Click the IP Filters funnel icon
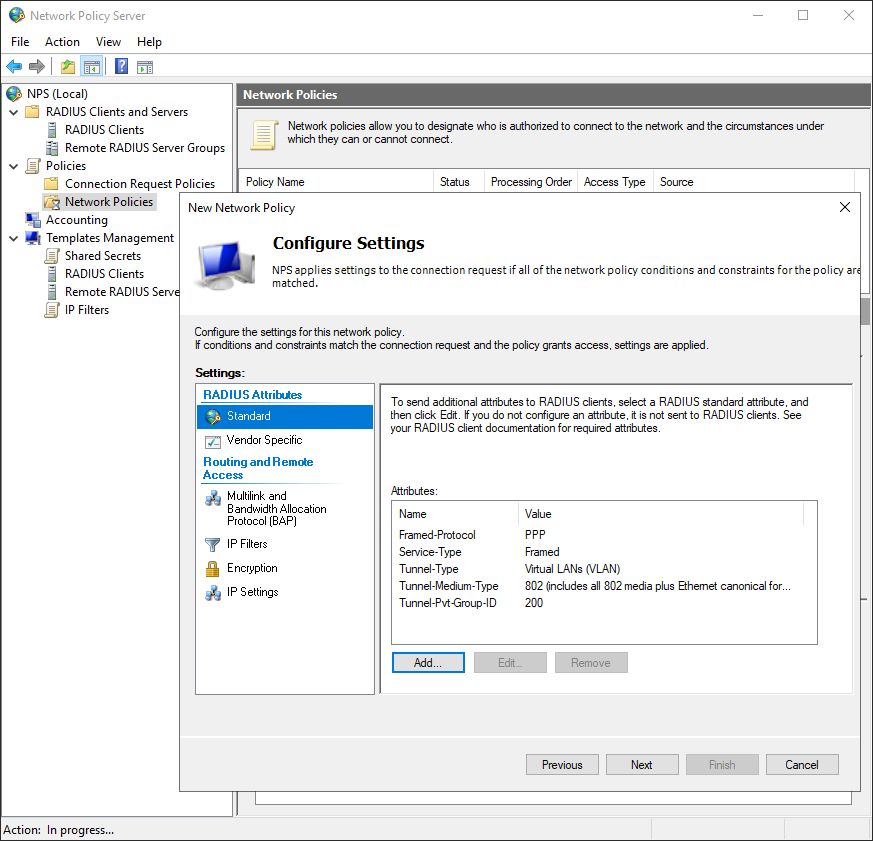Image resolution: width=873 pixels, height=841 pixels. point(212,544)
